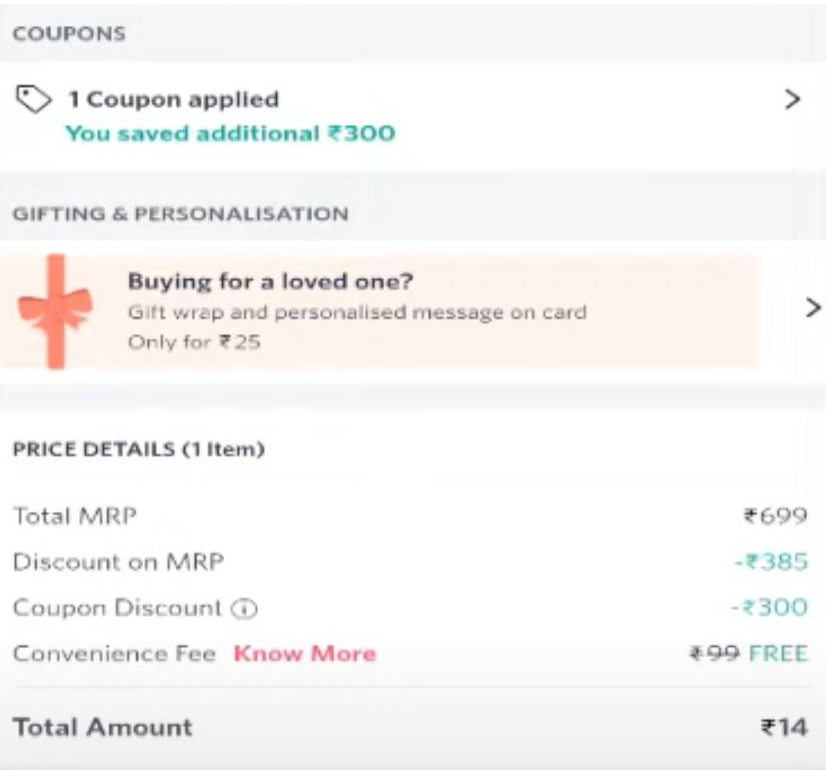Click the struck-through ₹99 FREE fee

749,654
